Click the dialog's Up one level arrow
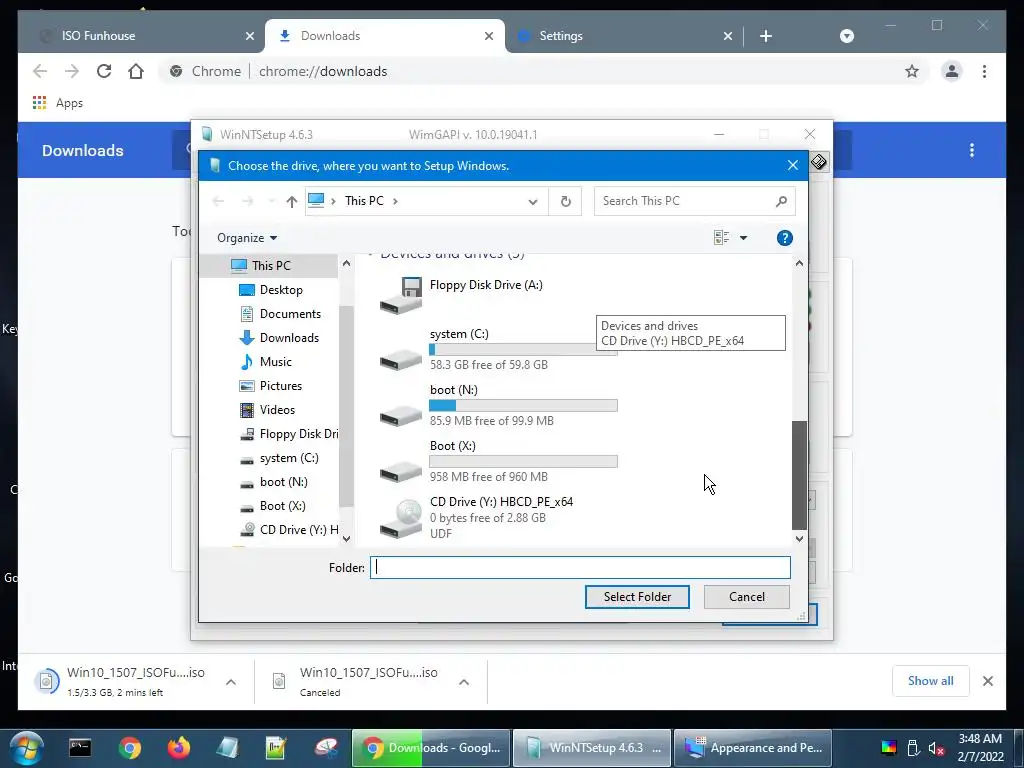 [291, 201]
